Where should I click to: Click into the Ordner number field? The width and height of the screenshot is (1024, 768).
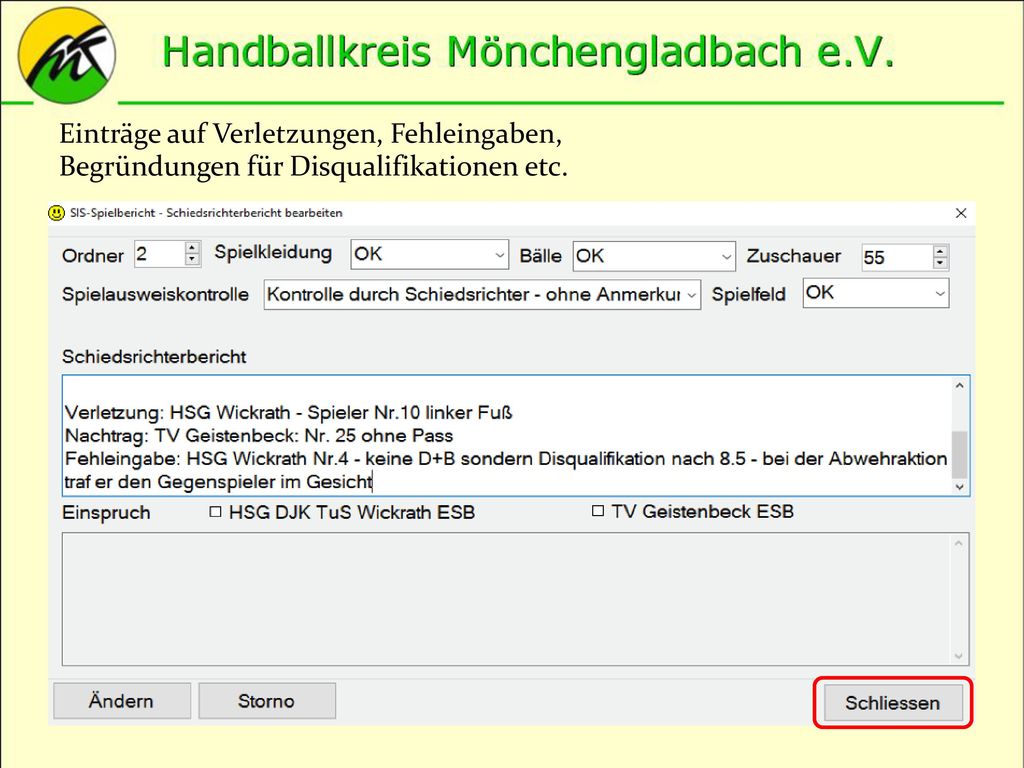[160, 253]
